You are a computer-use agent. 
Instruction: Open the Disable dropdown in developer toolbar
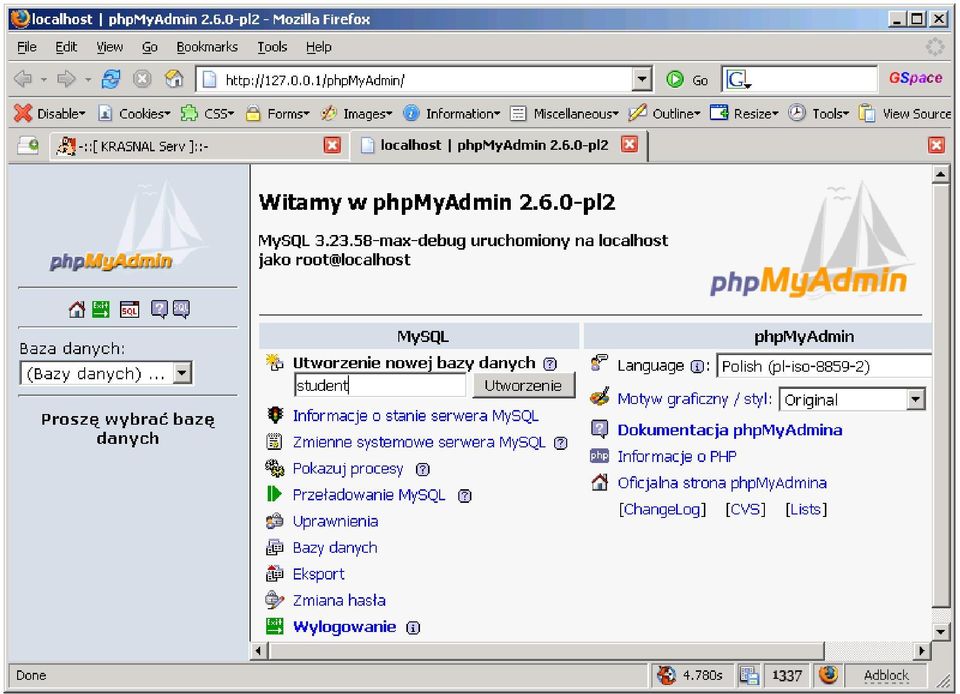(50, 113)
